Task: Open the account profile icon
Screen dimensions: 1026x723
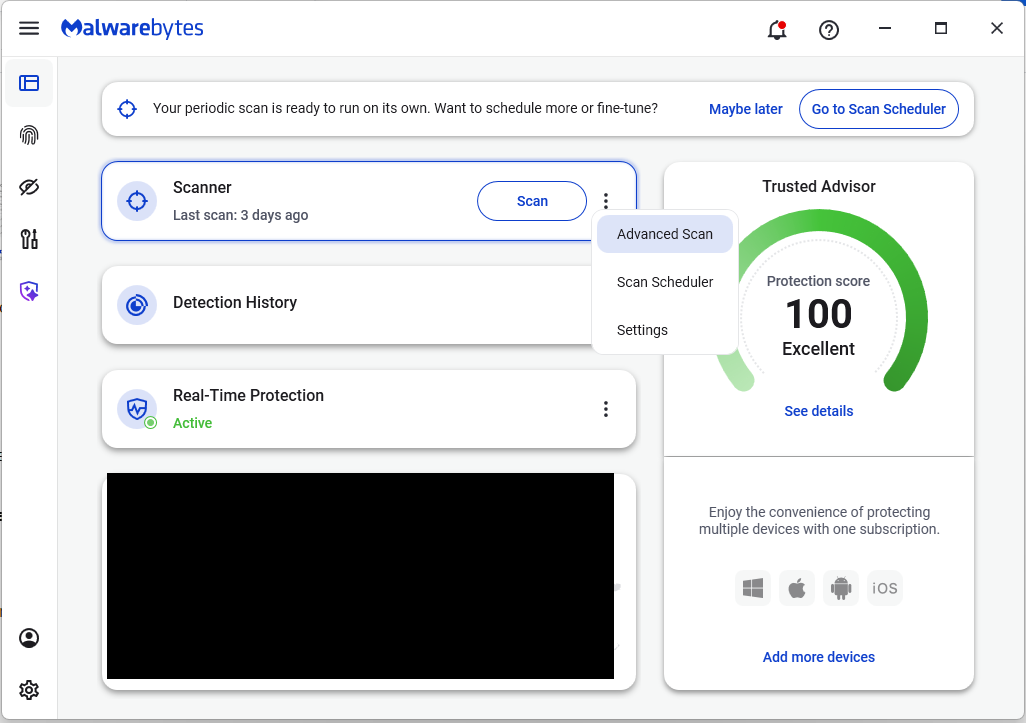Action: point(29,638)
